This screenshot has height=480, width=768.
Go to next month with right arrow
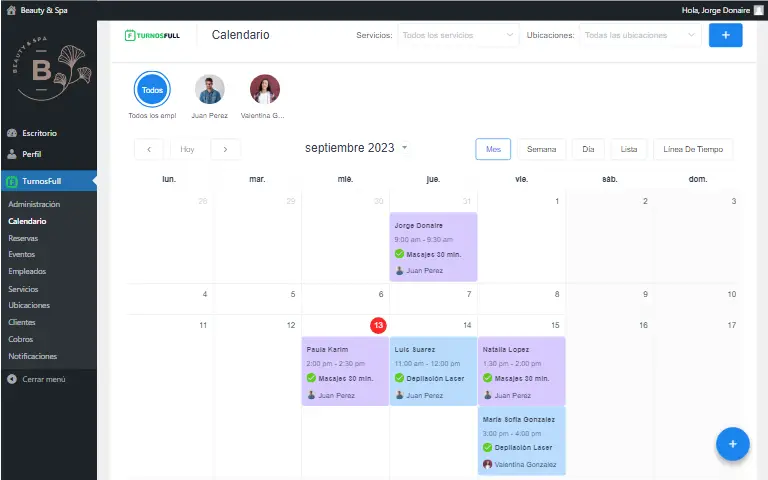[x=225, y=149]
